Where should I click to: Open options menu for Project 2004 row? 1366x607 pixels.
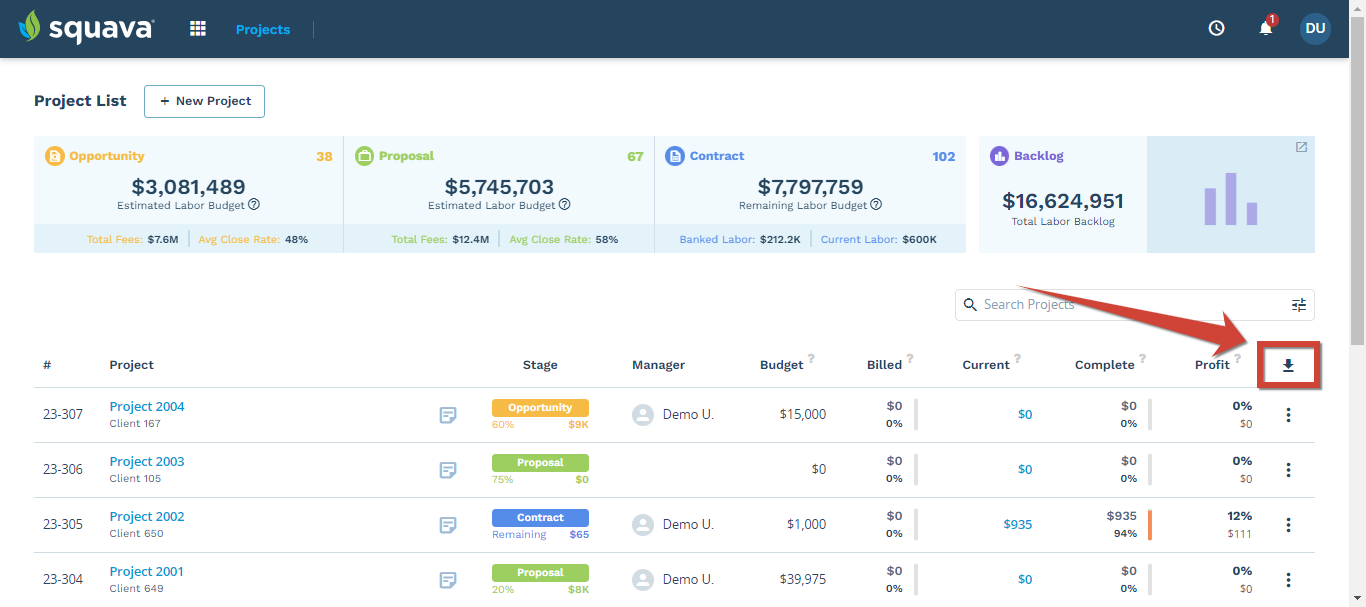pos(1288,414)
